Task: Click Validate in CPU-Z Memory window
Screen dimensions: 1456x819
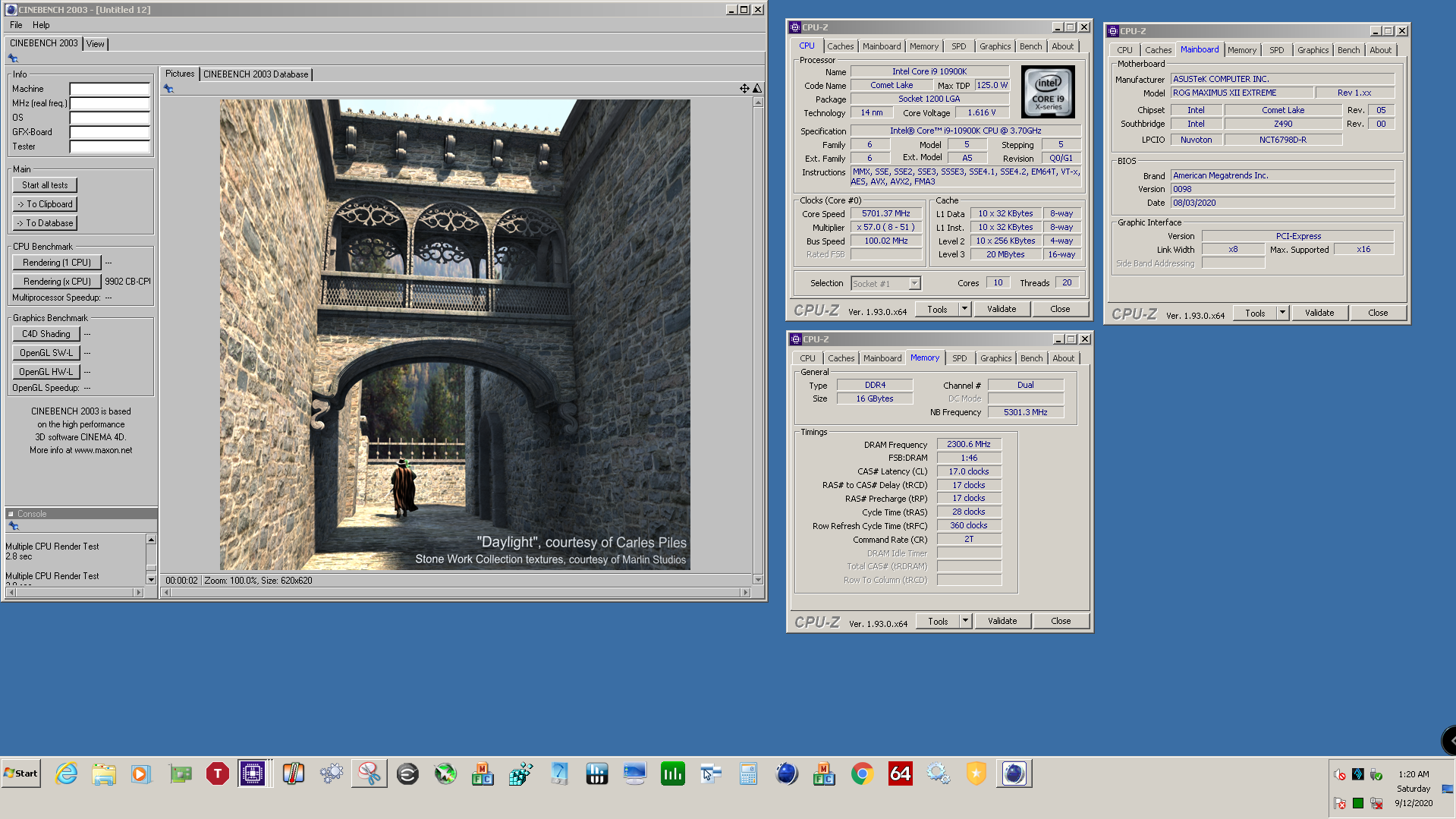Action: pos(1002,621)
